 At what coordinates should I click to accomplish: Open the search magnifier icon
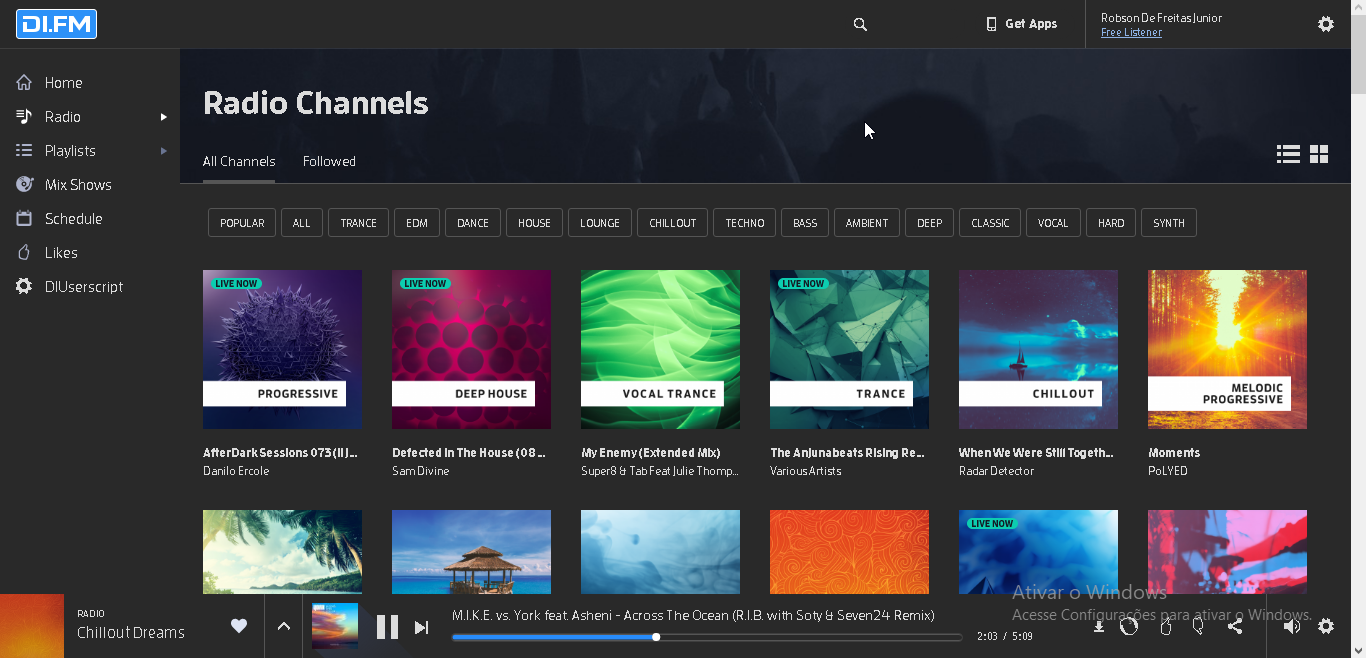[x=860, y=24]
